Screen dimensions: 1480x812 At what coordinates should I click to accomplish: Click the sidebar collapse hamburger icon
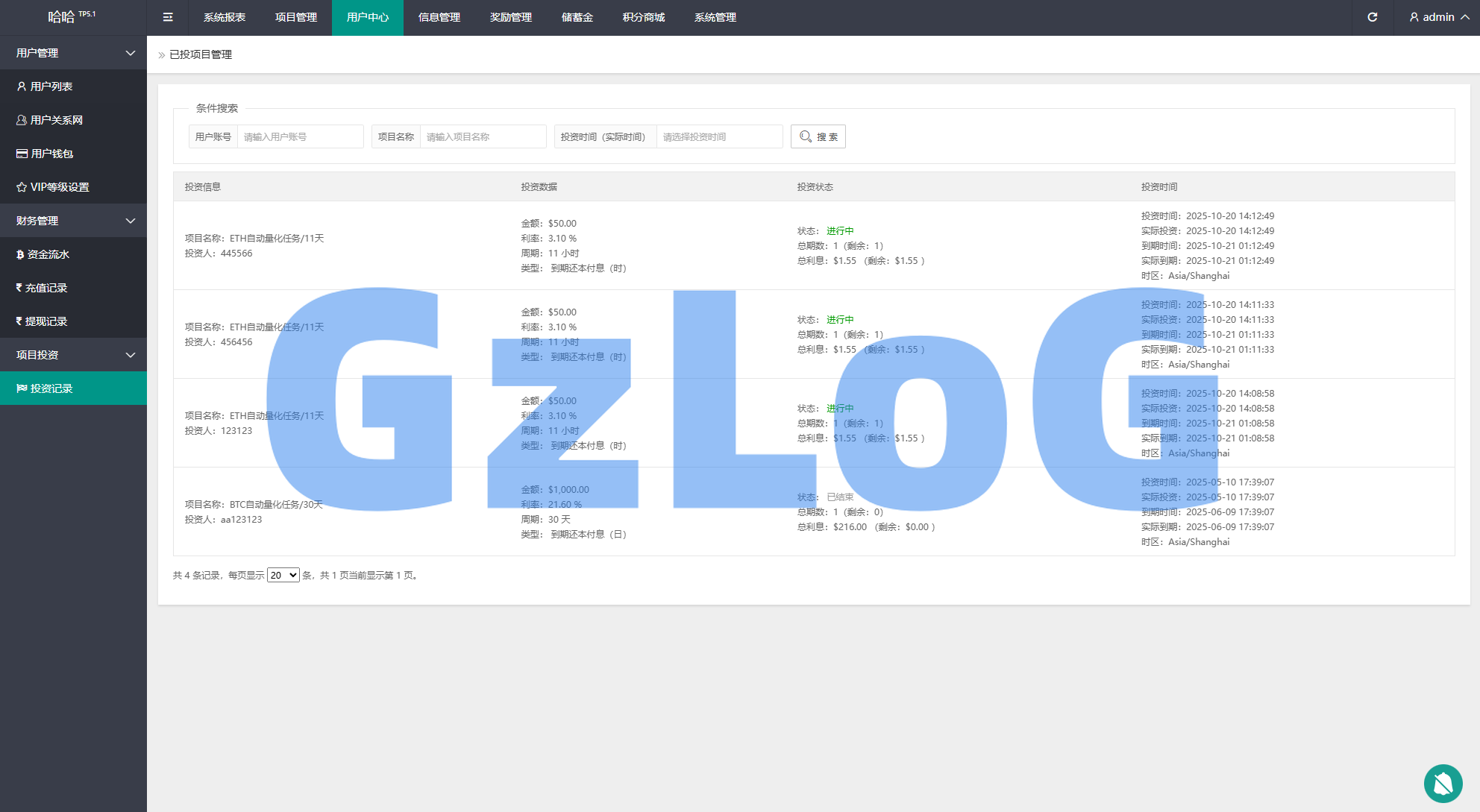pyautogui.click(x=168, y=17)
